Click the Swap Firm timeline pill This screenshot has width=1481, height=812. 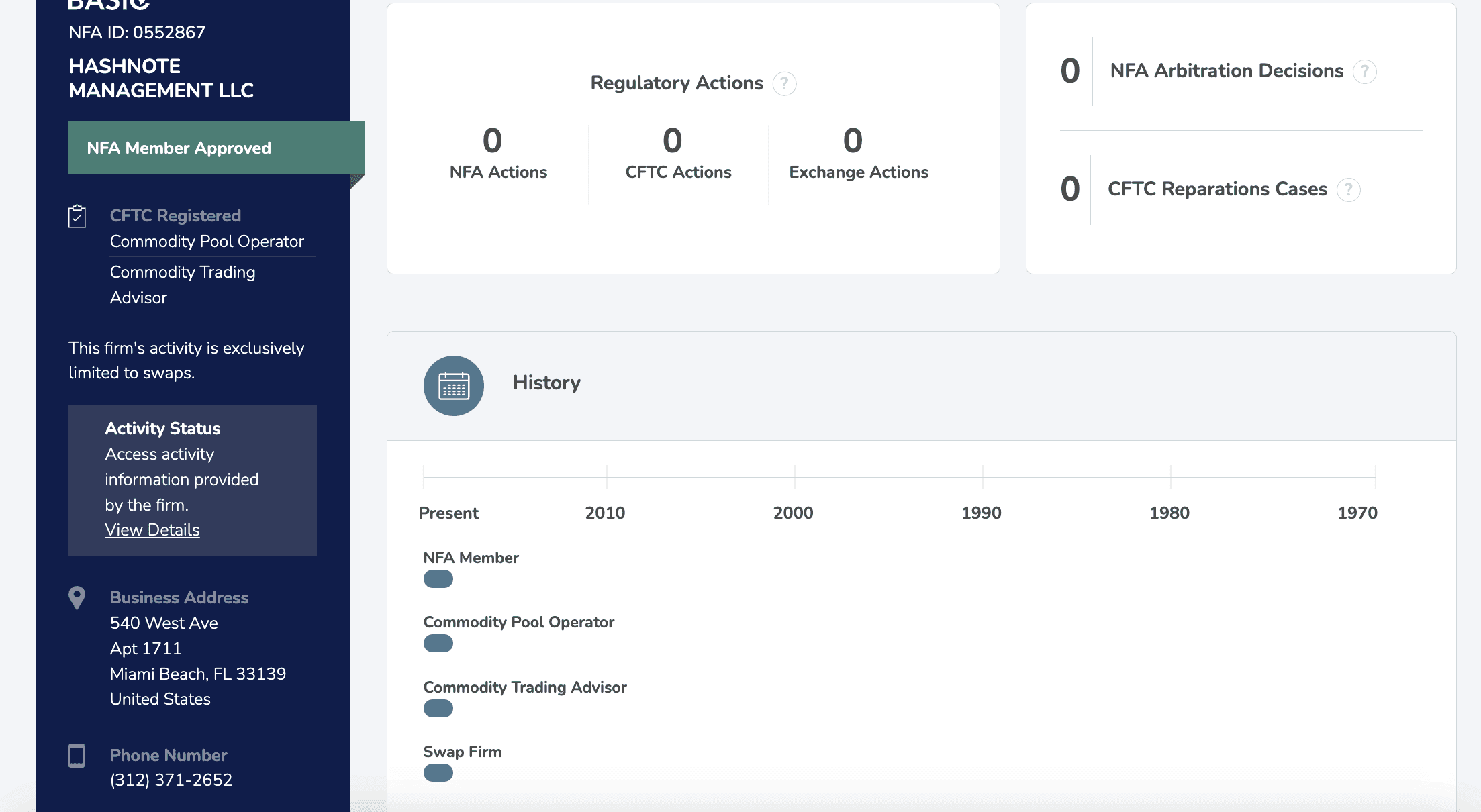pos(438,773)
